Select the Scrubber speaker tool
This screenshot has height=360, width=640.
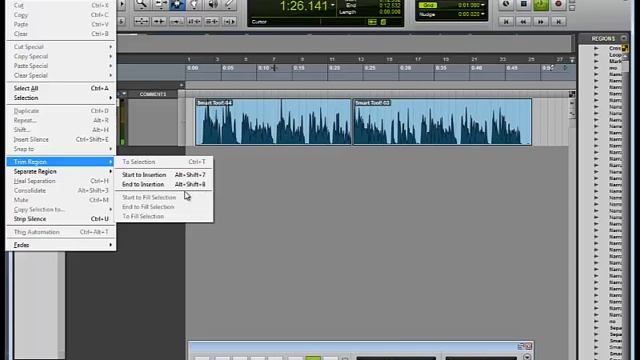click(212, 4)
